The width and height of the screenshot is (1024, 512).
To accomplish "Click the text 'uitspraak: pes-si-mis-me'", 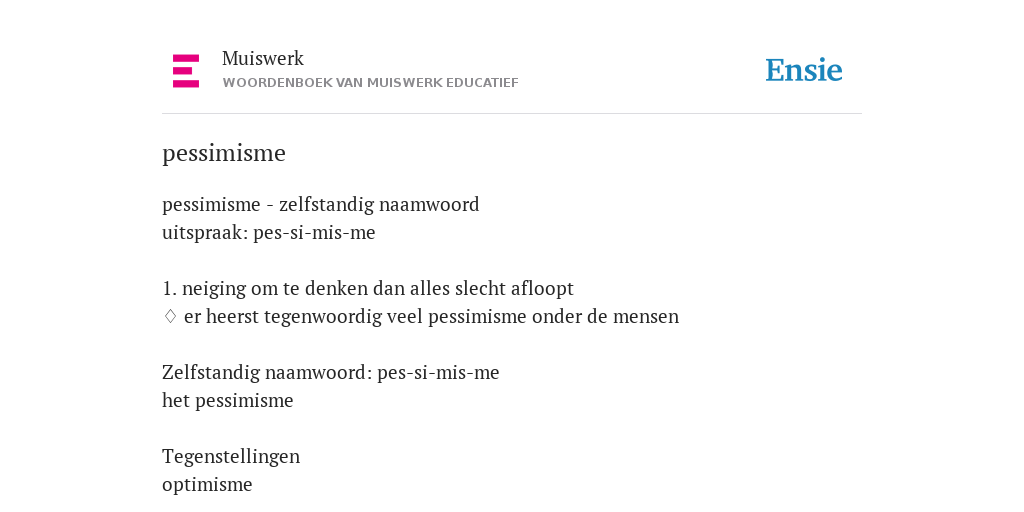I will [268, 232].
